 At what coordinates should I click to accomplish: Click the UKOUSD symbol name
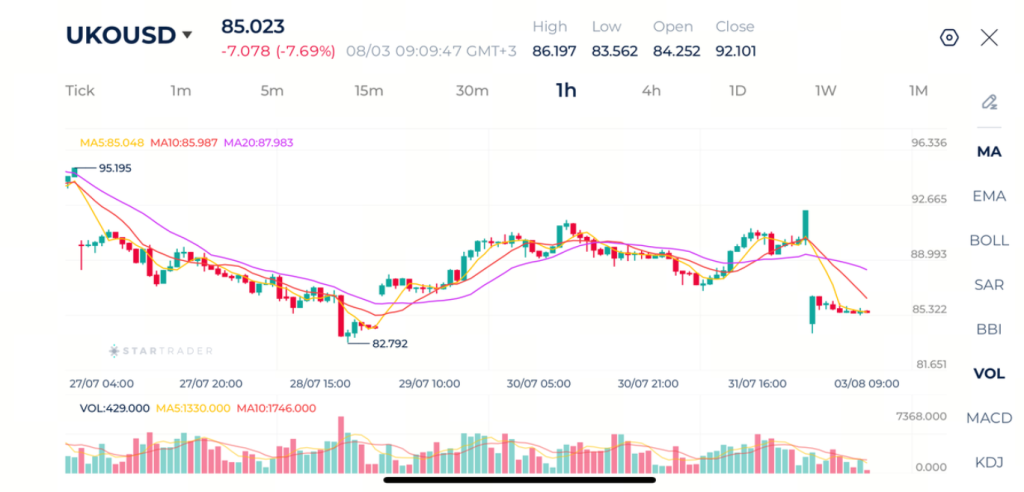click(121, 35)
